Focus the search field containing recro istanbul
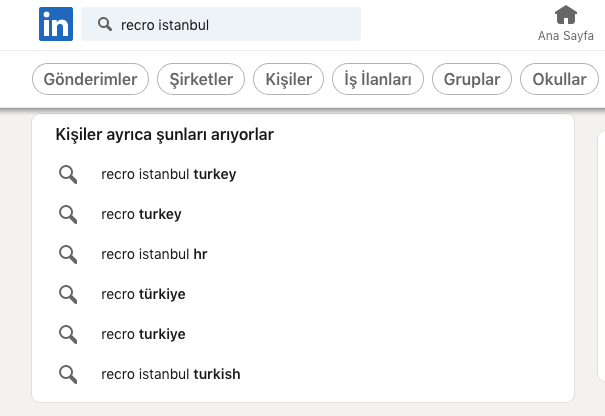The width and height of the screenshot is (605, 416). click(x=230, y=24)
